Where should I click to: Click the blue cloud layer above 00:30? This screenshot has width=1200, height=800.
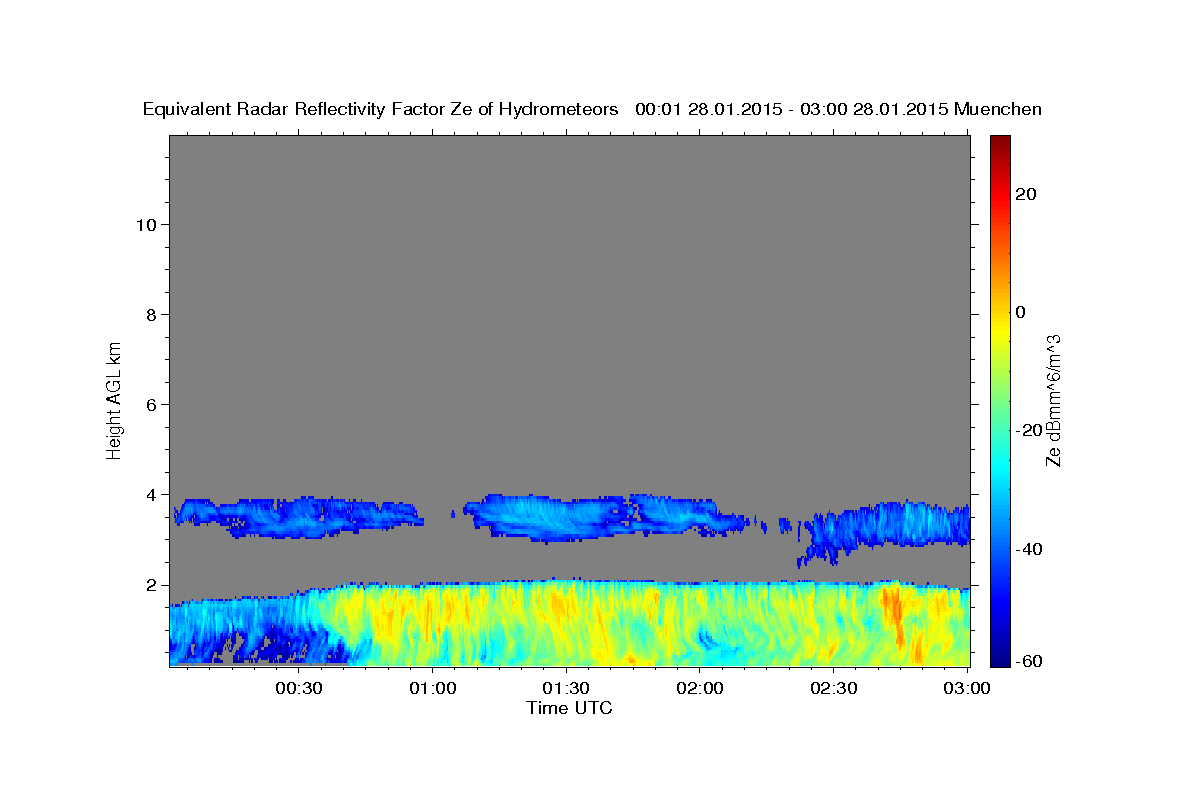(x=298, y=516)
